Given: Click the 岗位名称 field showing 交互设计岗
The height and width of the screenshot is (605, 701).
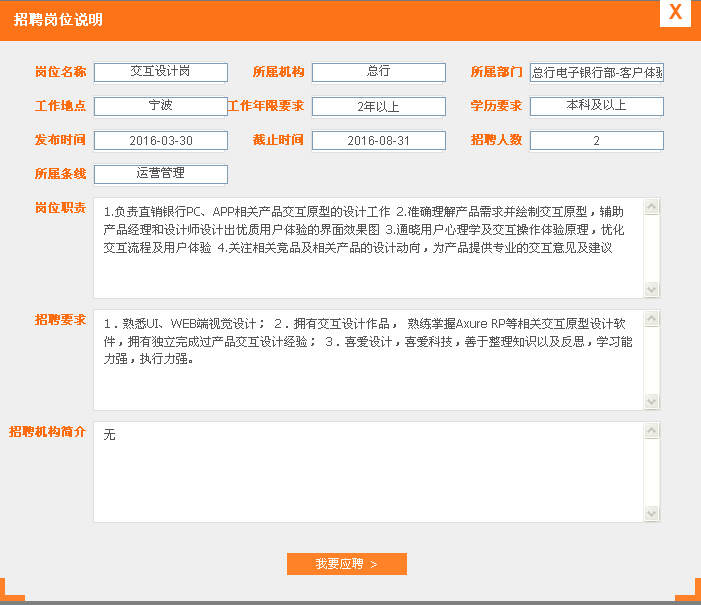Looking at the screenshot, I should pos(160,72).
